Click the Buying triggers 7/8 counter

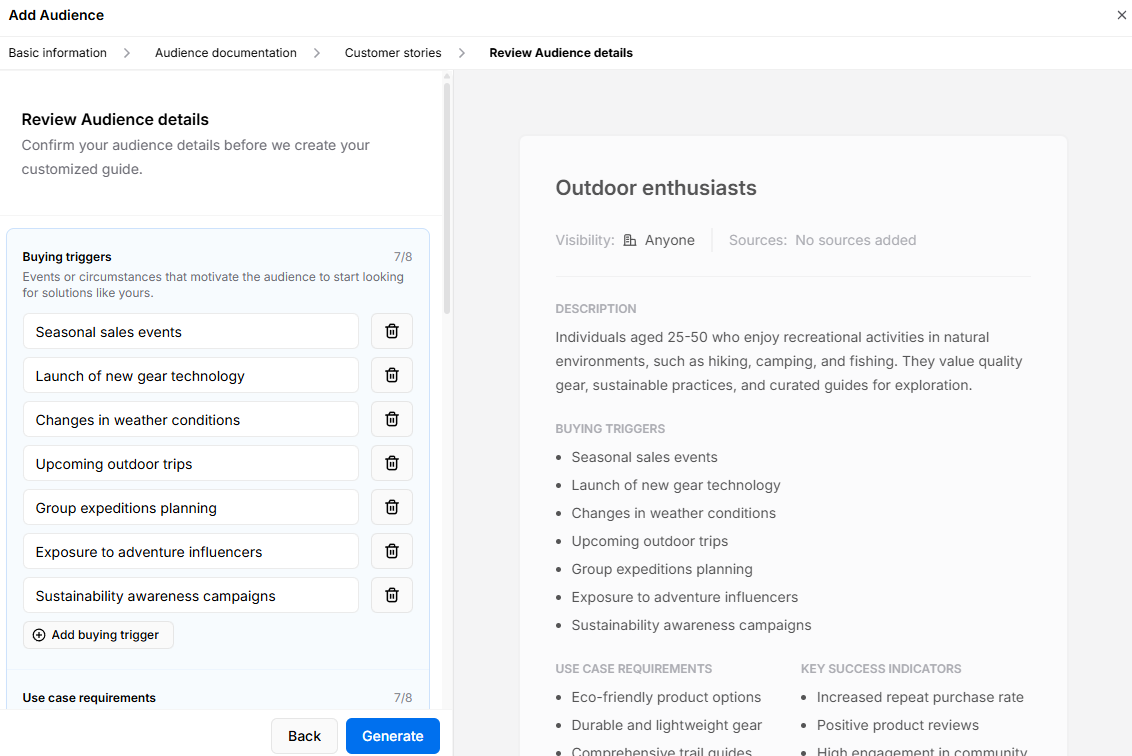(403, 257)
